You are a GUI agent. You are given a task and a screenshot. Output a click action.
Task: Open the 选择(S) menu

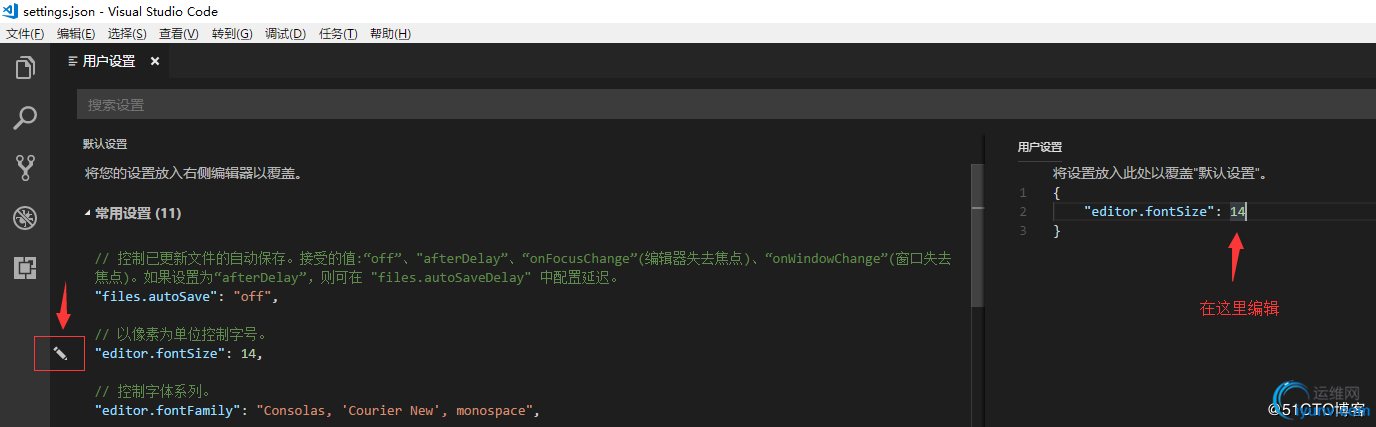click(127, 33)
